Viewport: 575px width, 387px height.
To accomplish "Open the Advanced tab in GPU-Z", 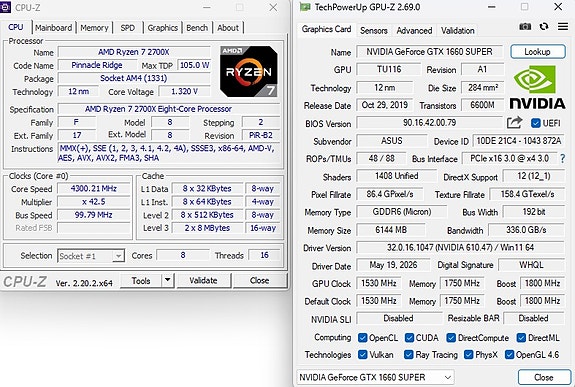I will coord(414,30).
